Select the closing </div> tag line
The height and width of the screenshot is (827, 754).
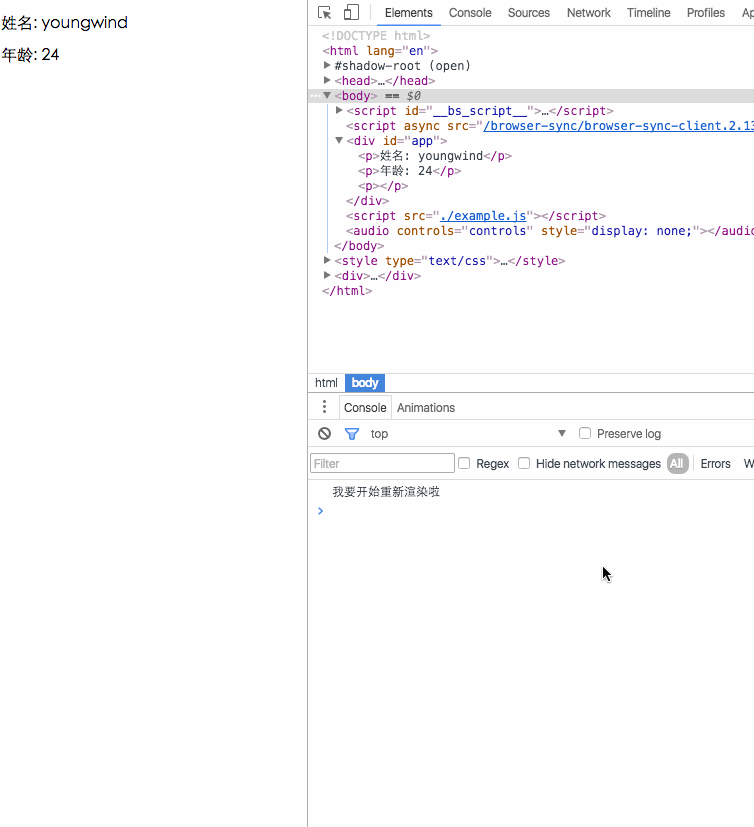click(x=368, y=201)
